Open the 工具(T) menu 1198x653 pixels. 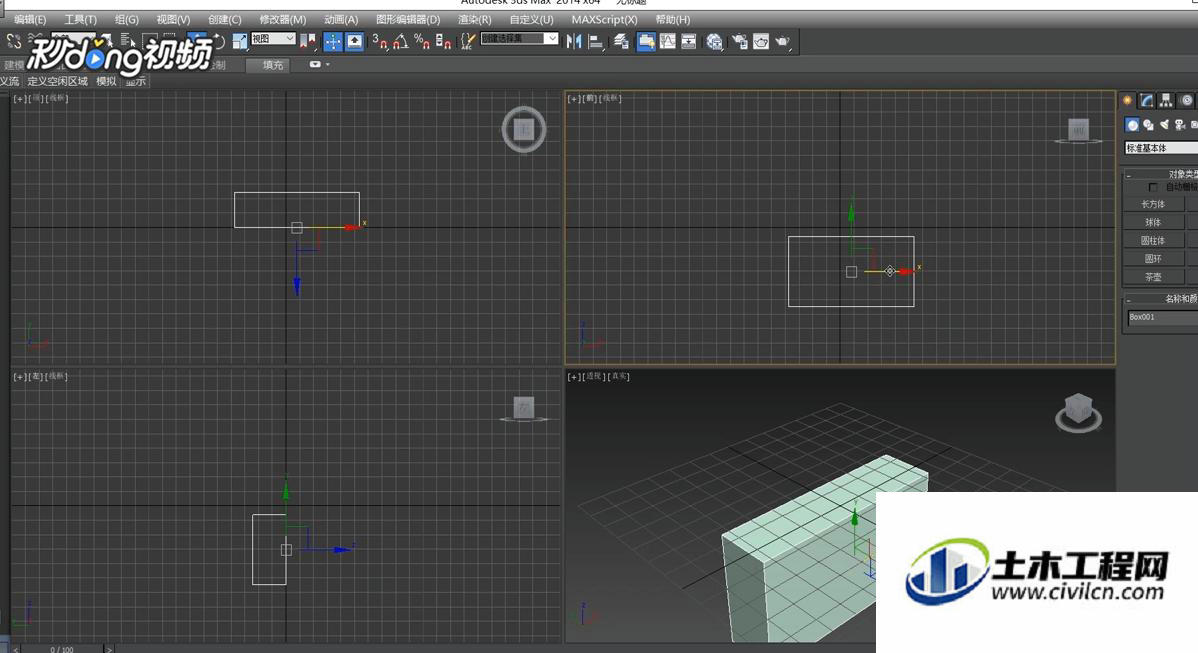point(80,19)
